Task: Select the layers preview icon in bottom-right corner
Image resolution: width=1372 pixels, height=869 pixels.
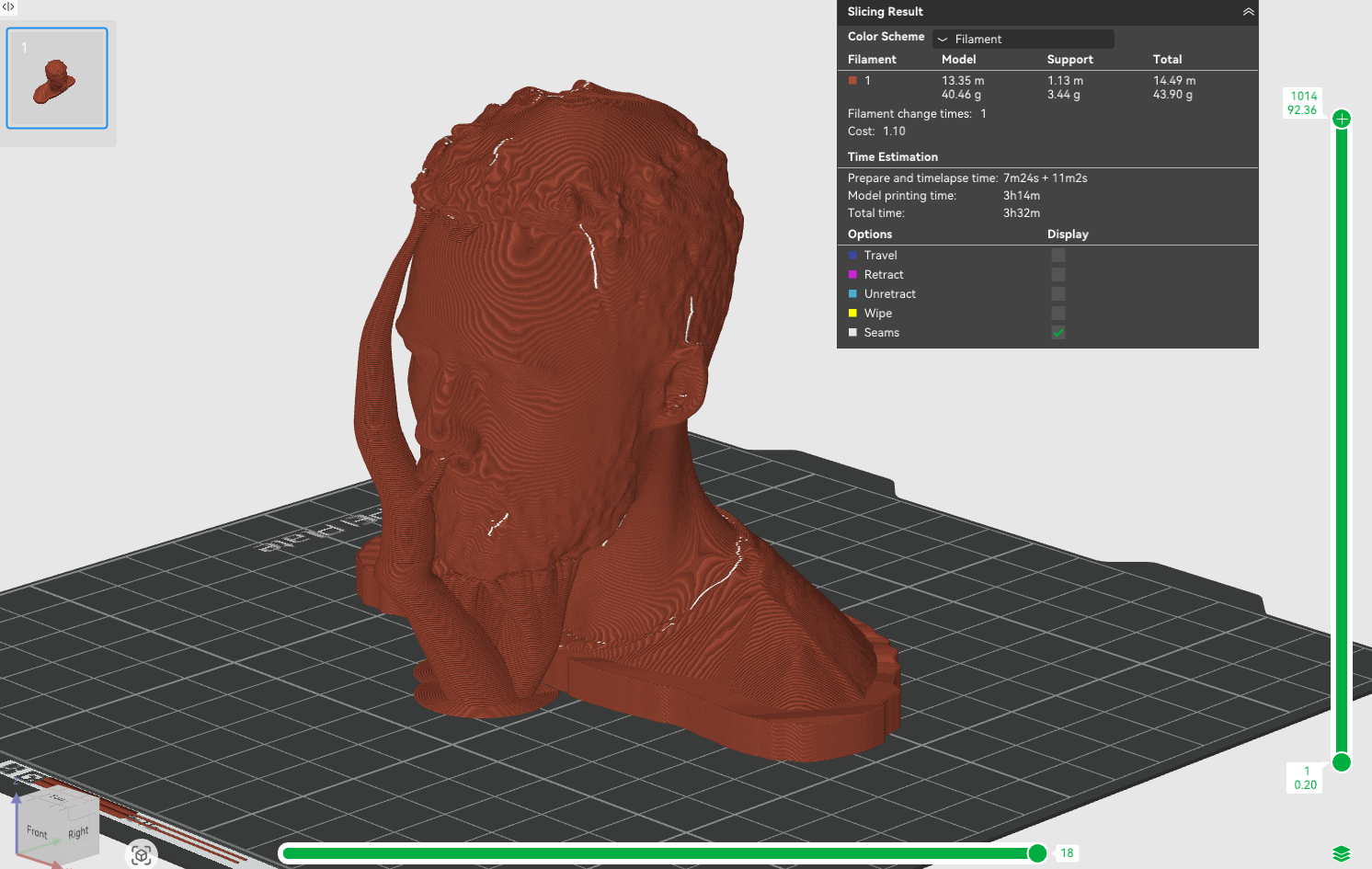Action: click(1341, 853)
